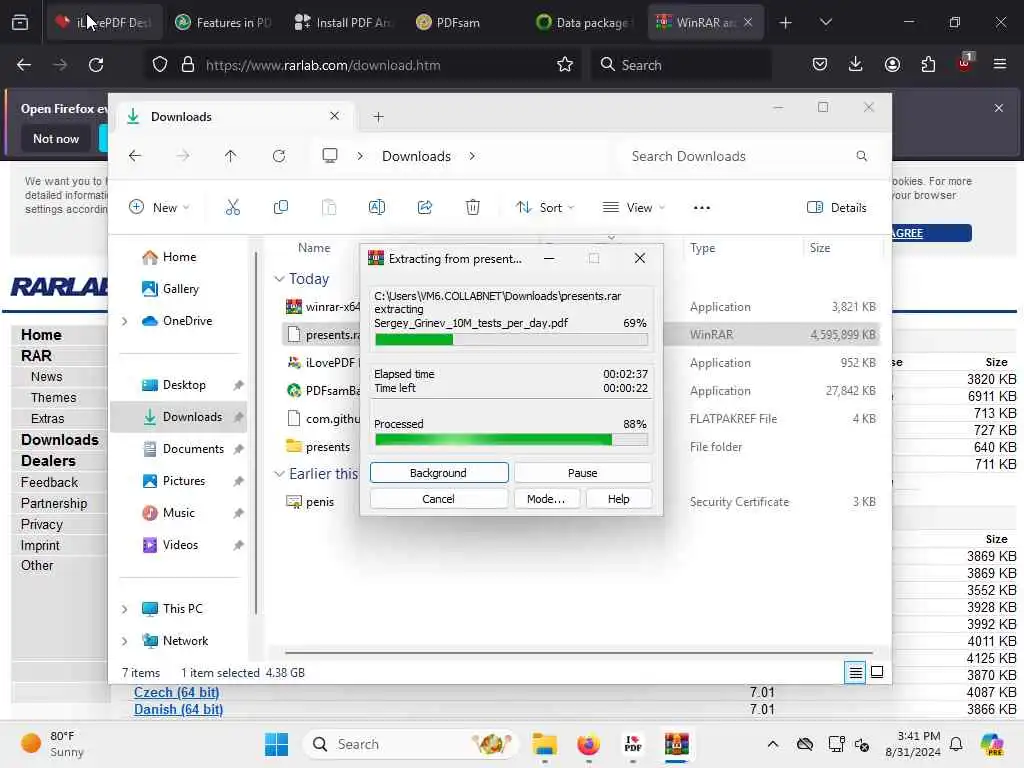Click Background in extraction dialog
This screenshot has width=1024, height=768.
tap(439, 473)
